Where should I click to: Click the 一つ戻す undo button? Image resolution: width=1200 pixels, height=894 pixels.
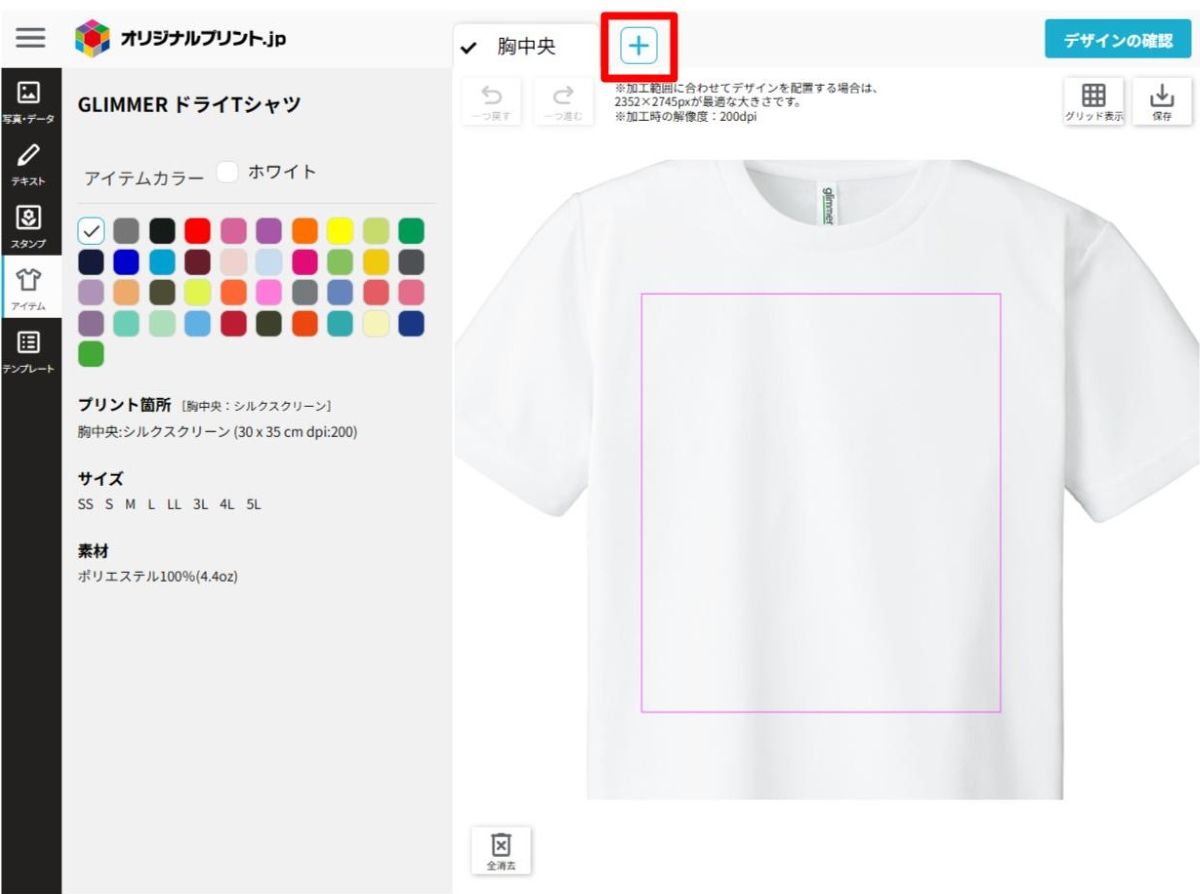[x=490, y=99]
